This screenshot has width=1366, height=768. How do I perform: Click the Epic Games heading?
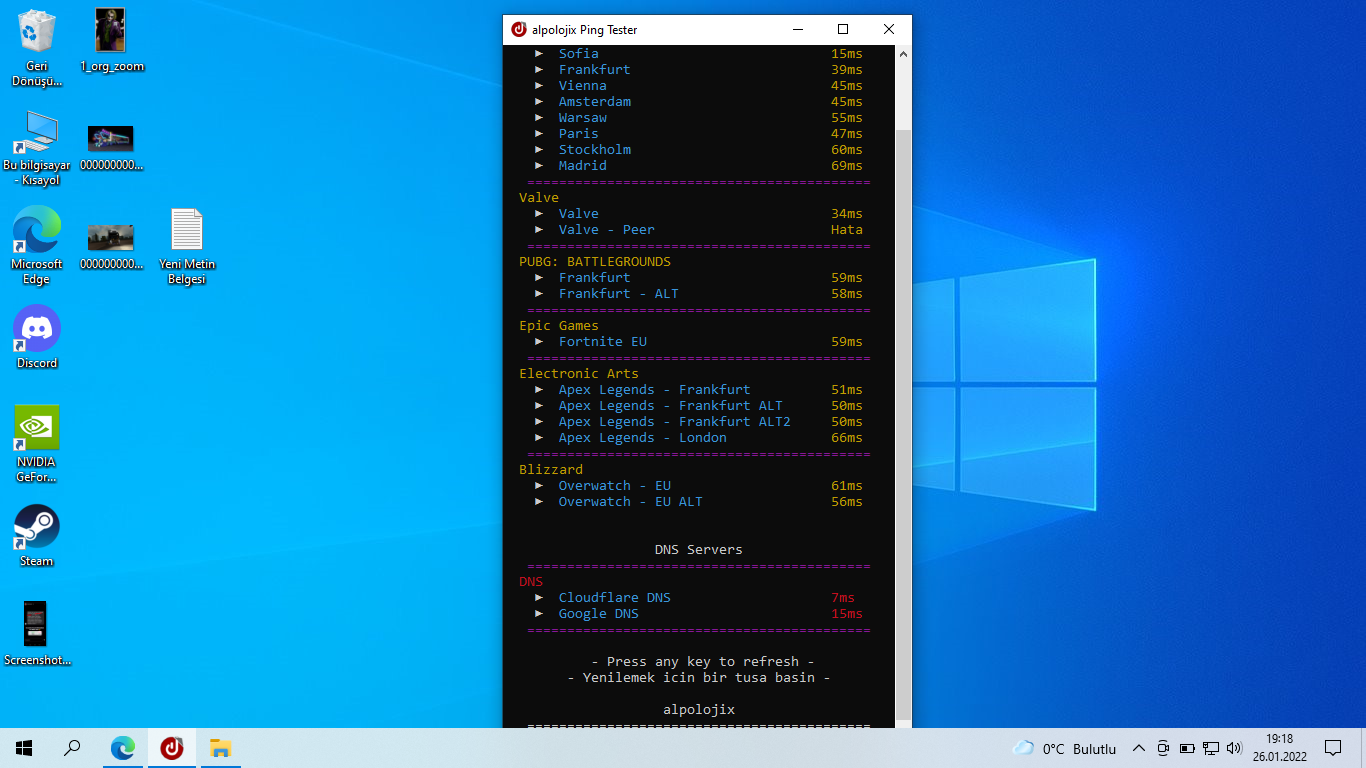559,326
